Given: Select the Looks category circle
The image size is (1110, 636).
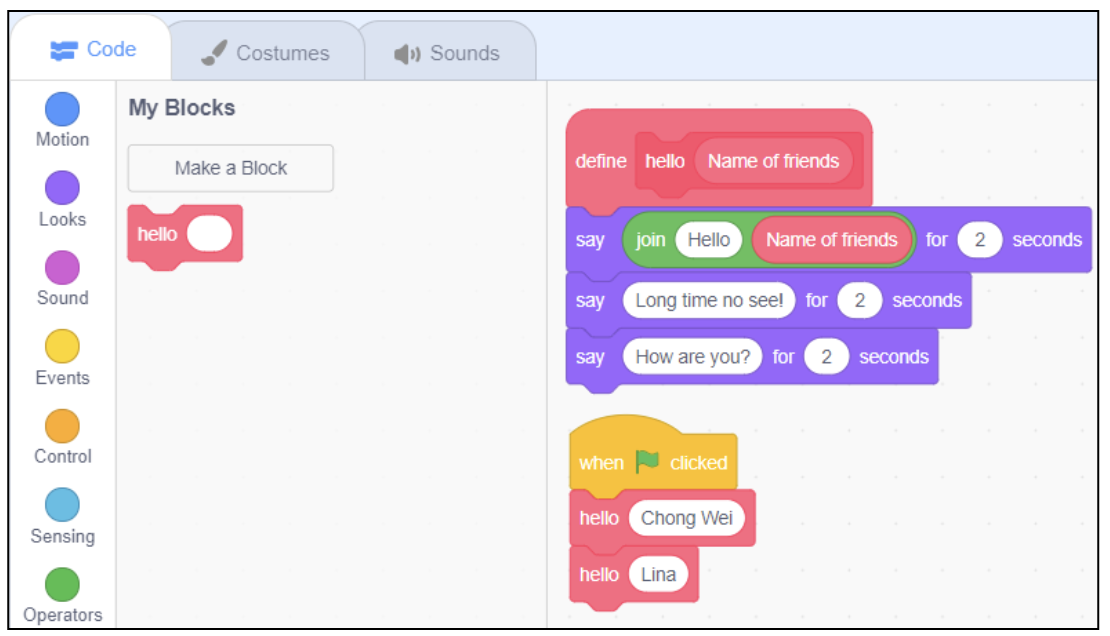Looking at the screenshot, I should 62,189.
